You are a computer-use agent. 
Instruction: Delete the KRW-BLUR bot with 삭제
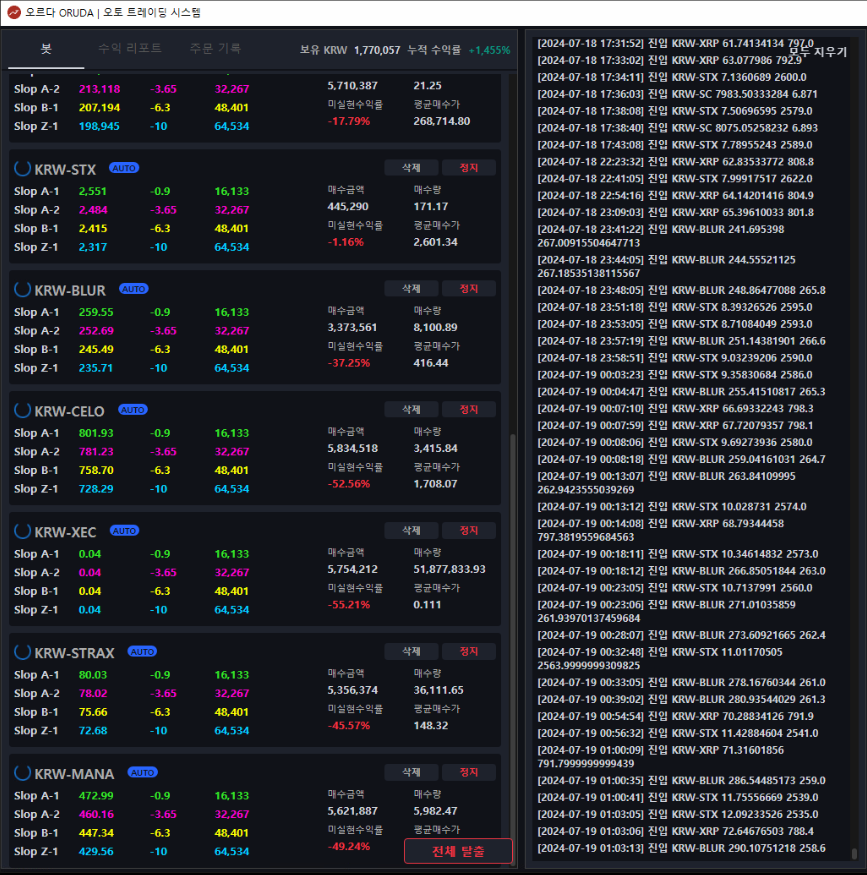tap(412, 289)
